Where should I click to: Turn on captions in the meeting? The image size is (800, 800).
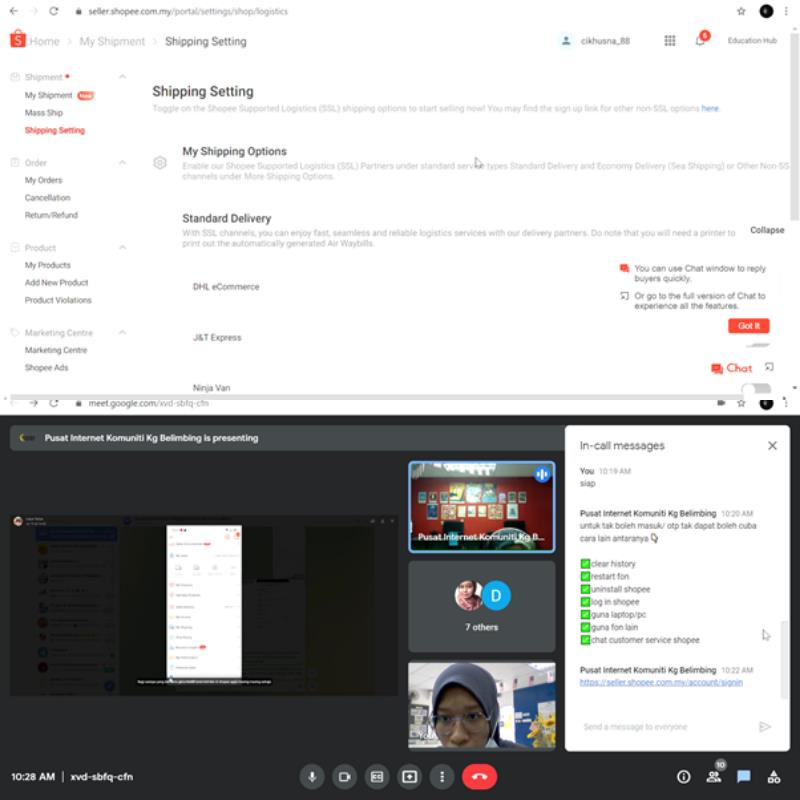point(377,776)
